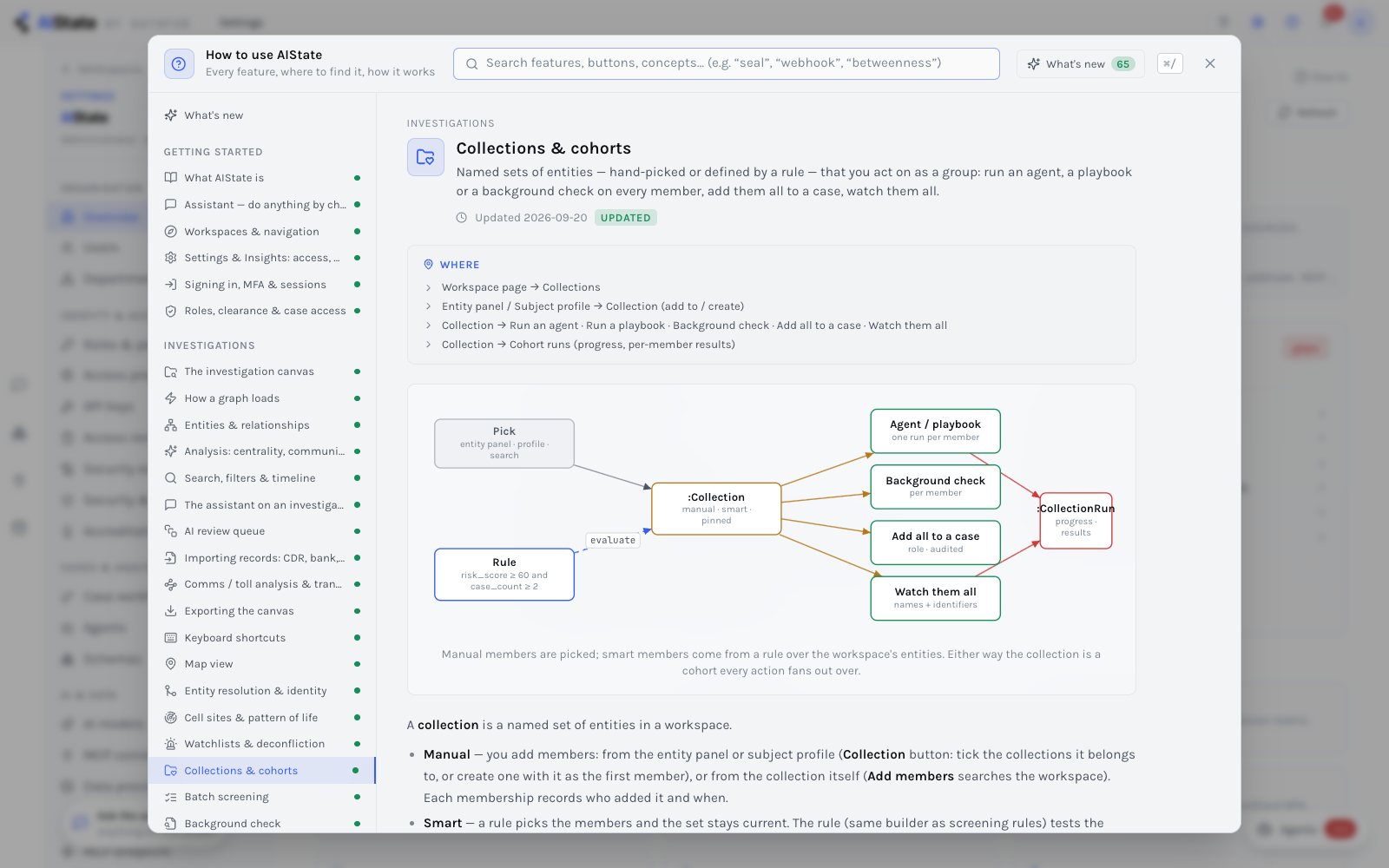This screenshot has width=1389, height=868.
Task: Select Background check sidebar entry
Action: (x=261, y=824)
